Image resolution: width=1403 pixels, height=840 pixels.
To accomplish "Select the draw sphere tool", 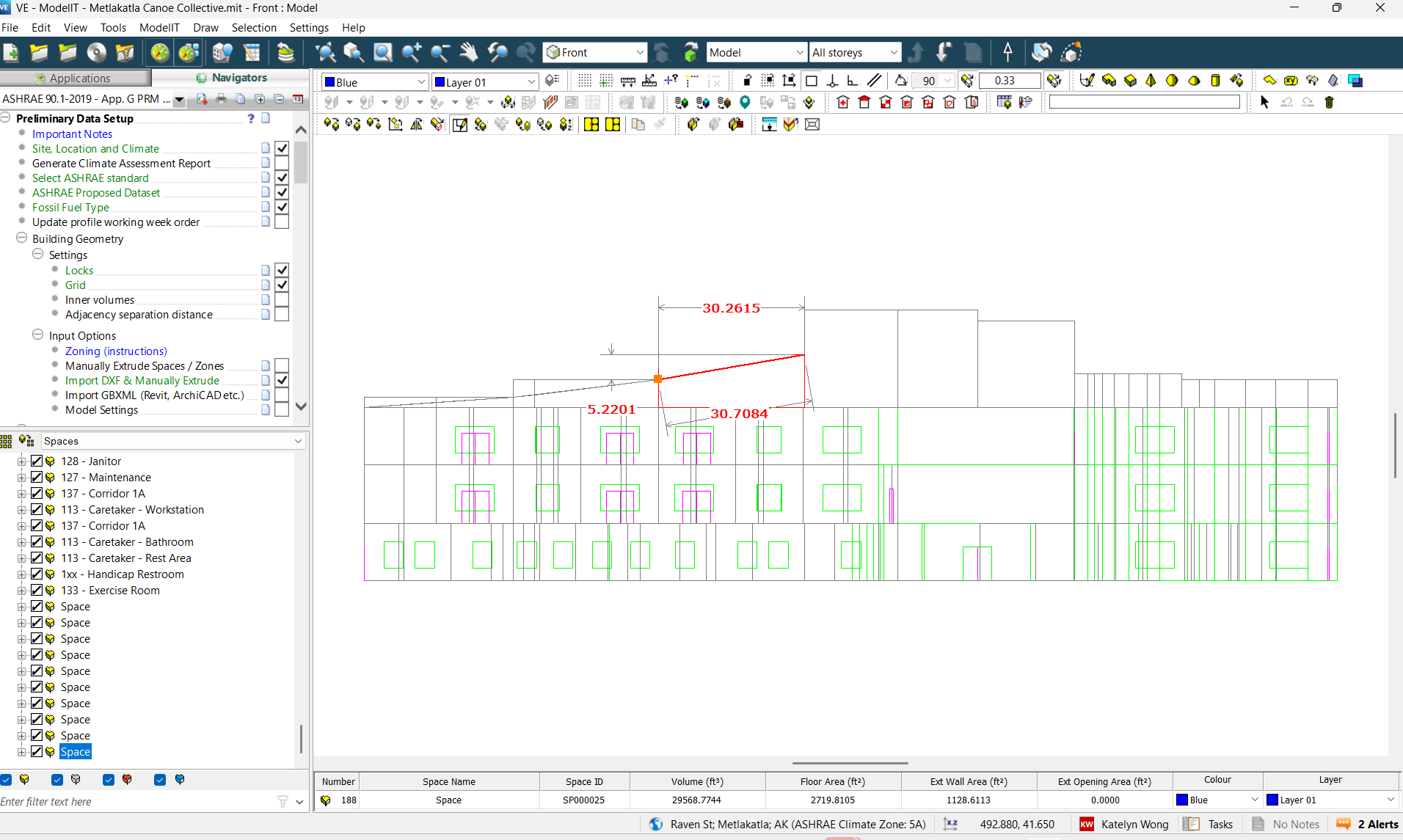I will (1172, 81).
